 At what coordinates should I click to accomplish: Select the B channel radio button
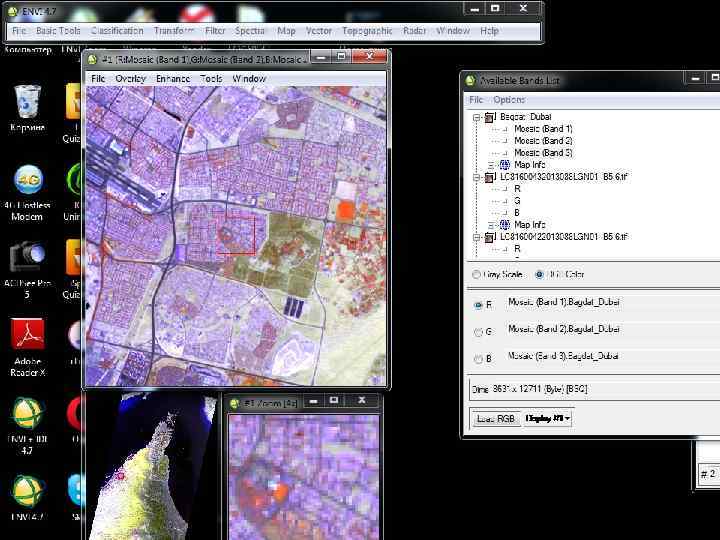click(478, 359)
